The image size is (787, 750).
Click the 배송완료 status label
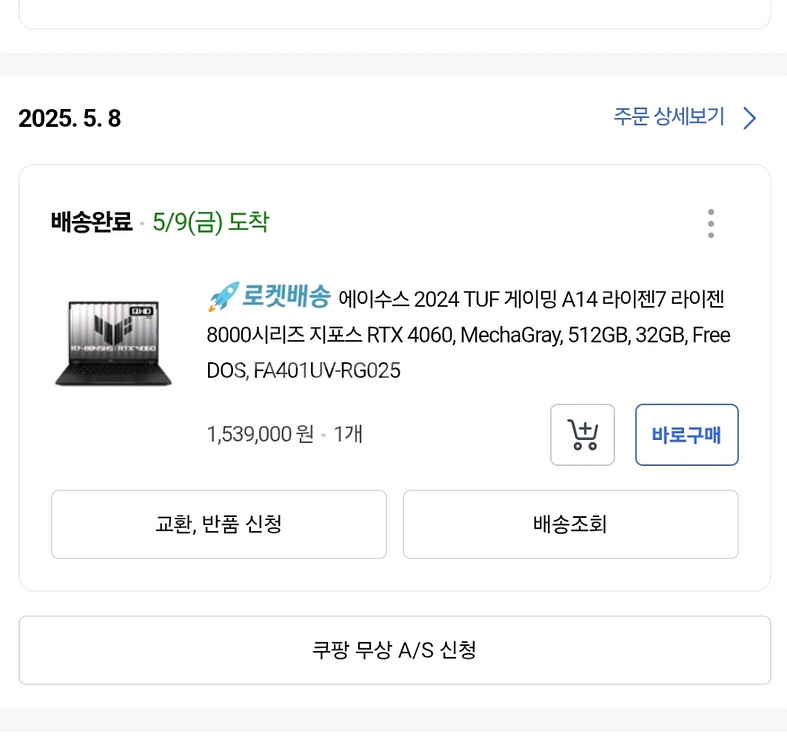tap(91, 222)
